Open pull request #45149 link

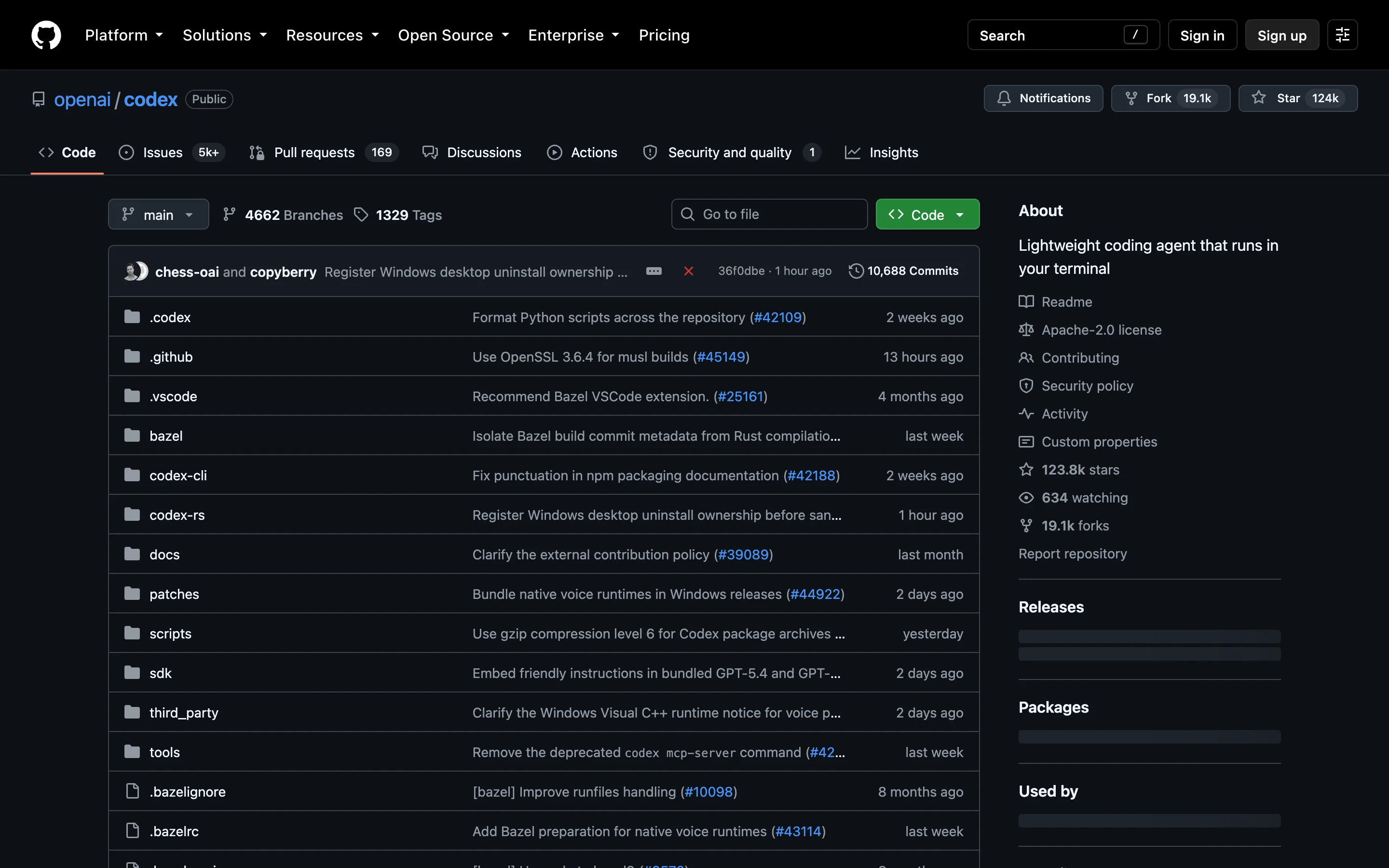(x=721, y=356)
